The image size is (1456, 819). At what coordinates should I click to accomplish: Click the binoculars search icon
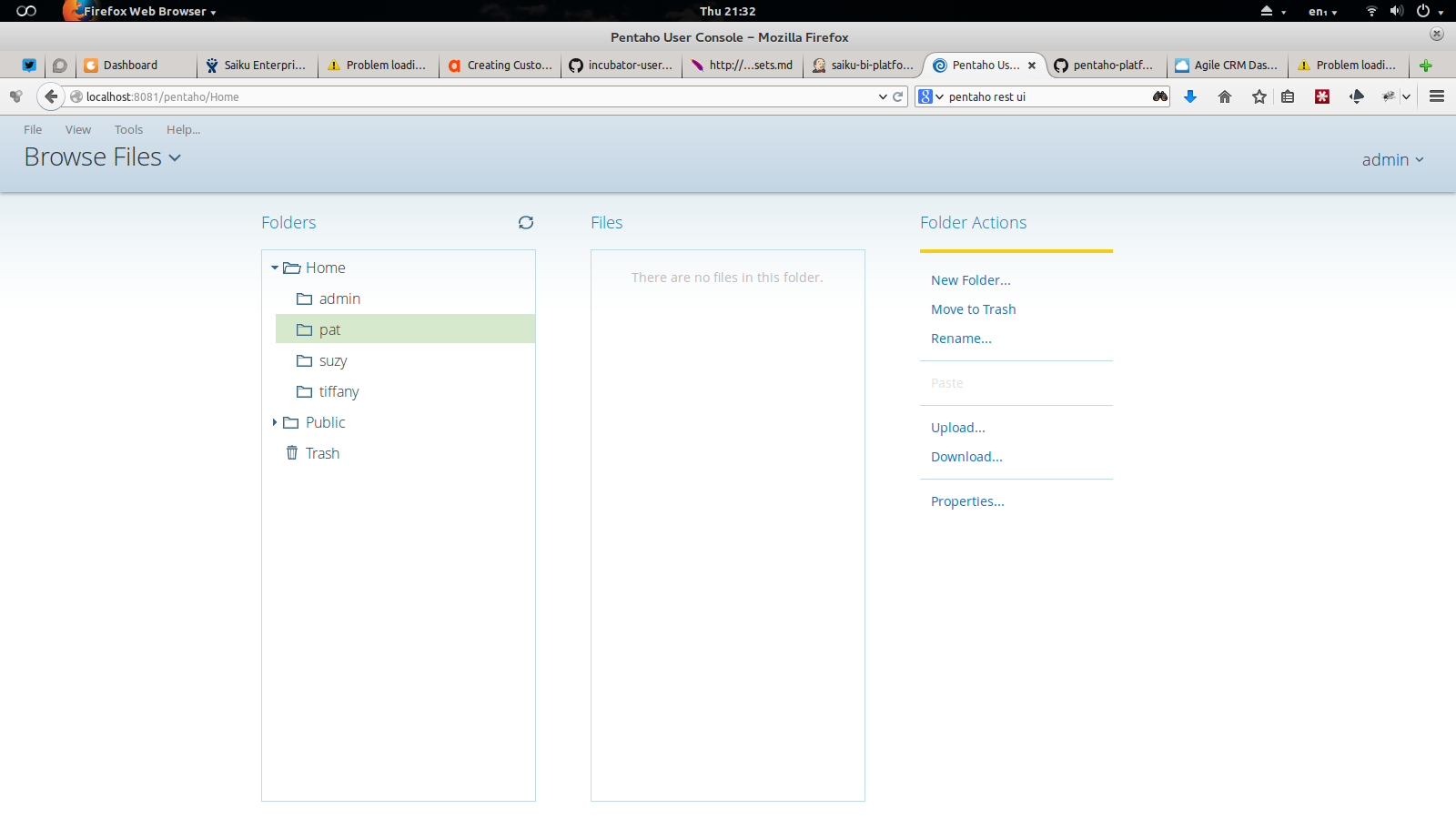[1159, 96]
